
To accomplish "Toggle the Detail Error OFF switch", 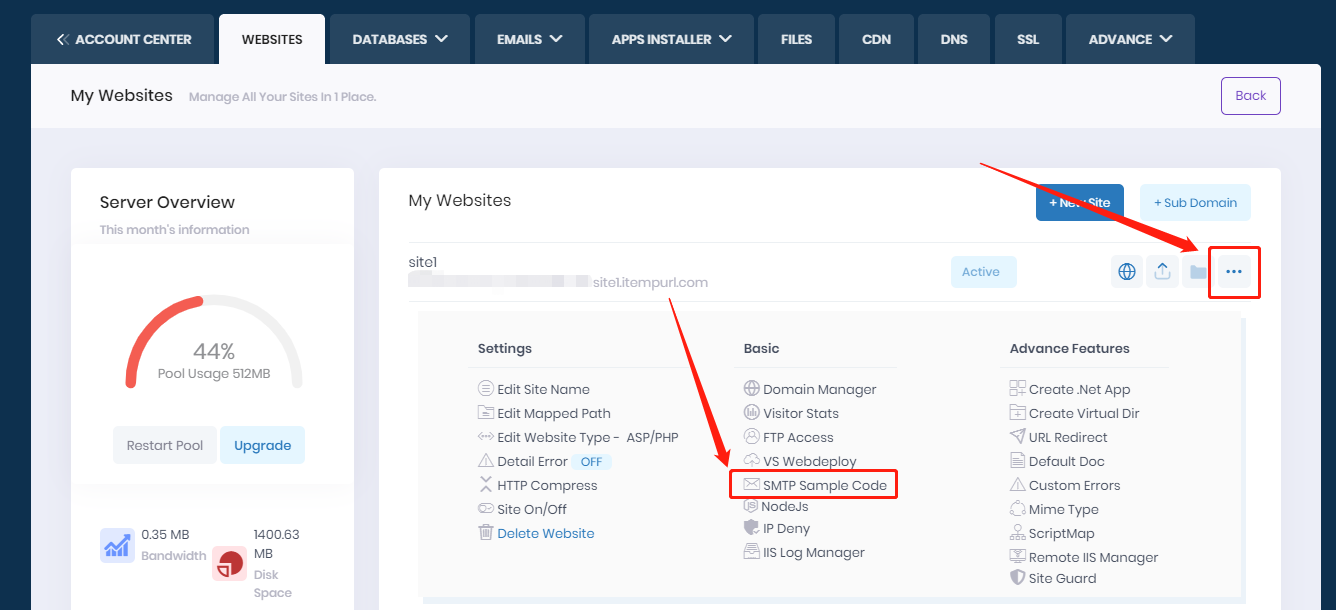I will pos(591,461).
